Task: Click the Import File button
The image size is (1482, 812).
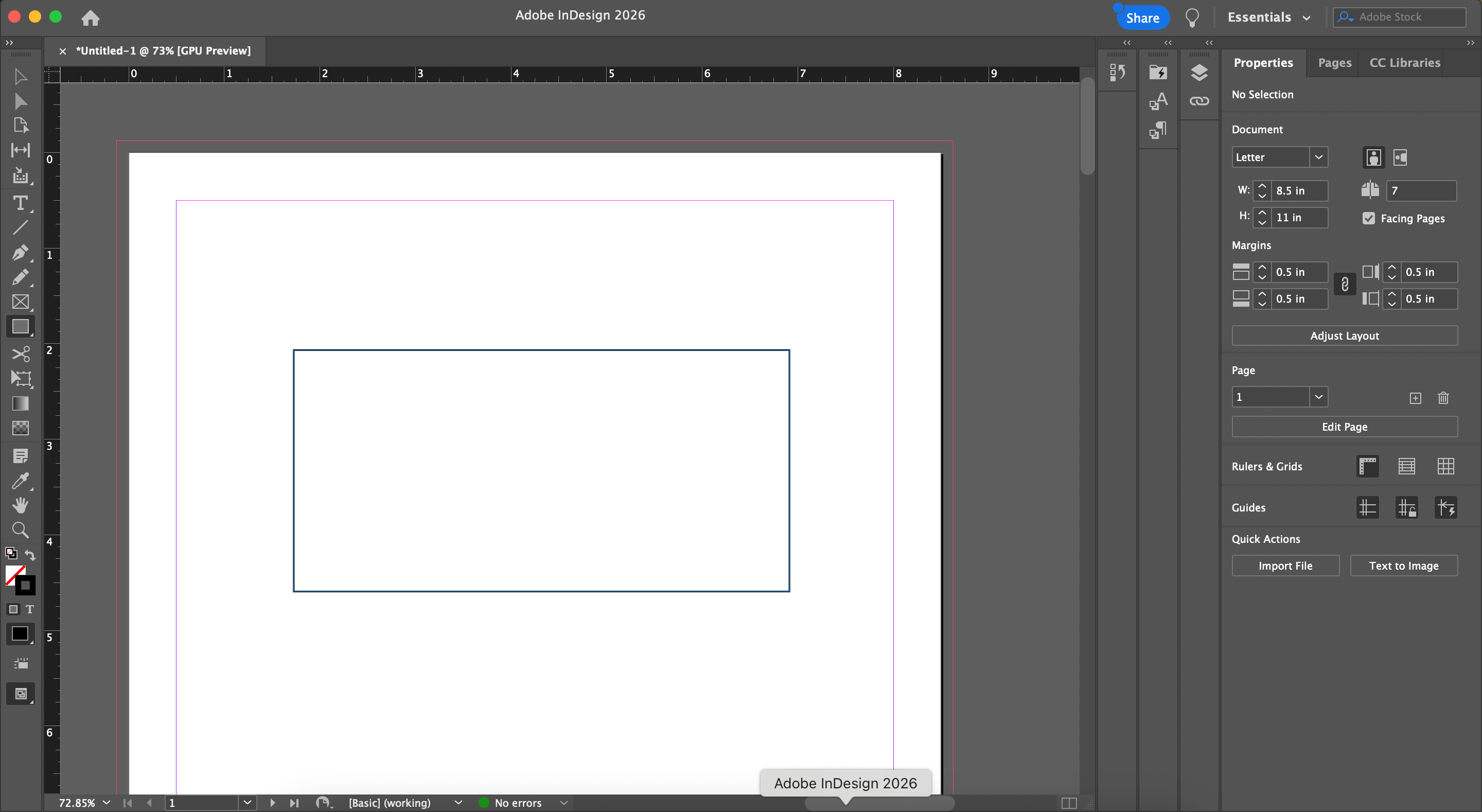Action: 1285,566
